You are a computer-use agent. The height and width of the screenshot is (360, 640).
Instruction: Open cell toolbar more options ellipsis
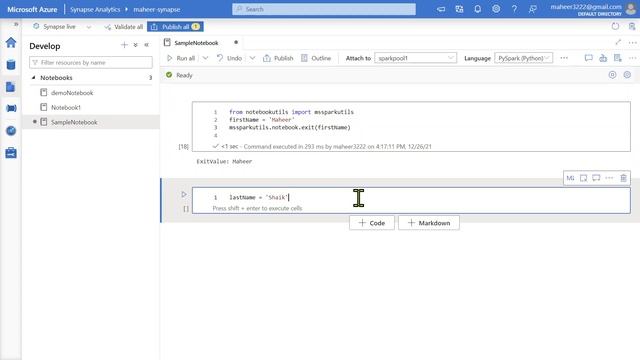tap(609, 178)
